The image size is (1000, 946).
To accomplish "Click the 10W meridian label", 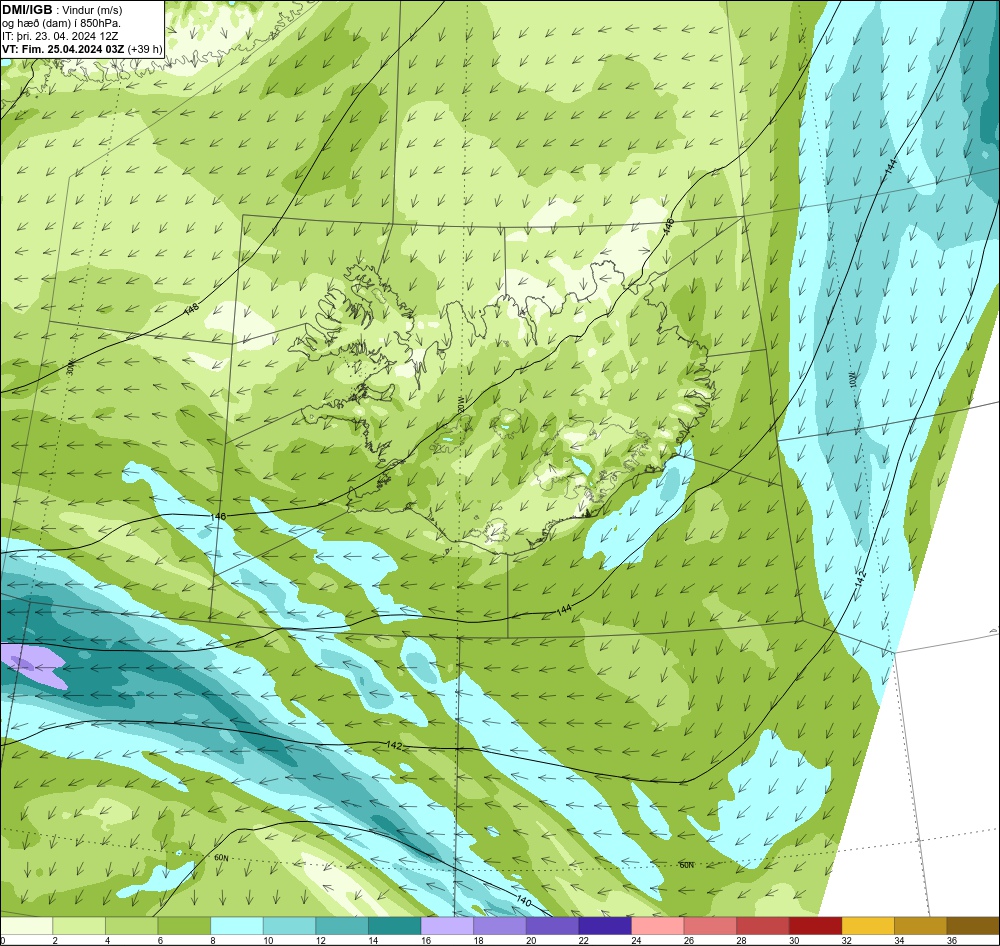I will pyautogui.click(x=853, y=380).
